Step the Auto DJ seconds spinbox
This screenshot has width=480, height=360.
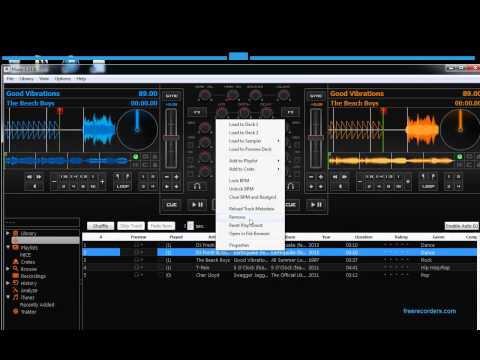[x=190, y=226]
